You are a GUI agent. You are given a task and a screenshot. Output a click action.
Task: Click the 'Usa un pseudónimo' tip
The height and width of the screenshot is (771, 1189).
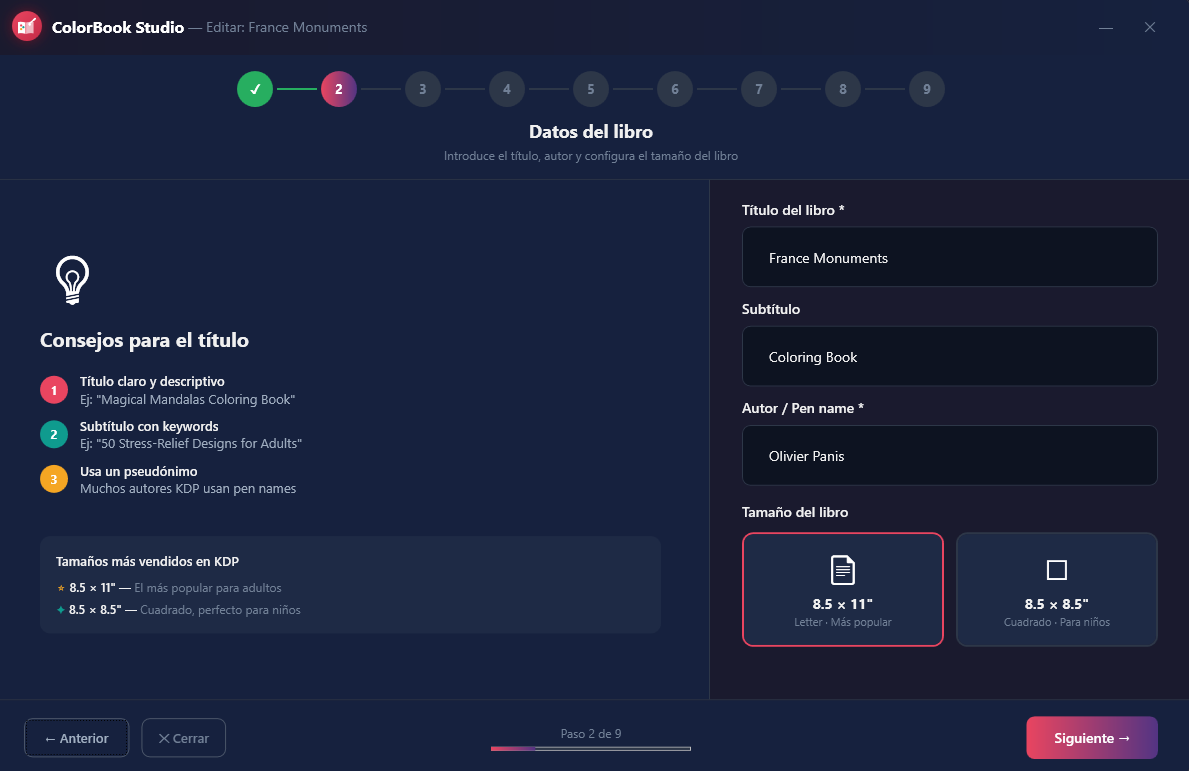(x=139, y=471)
